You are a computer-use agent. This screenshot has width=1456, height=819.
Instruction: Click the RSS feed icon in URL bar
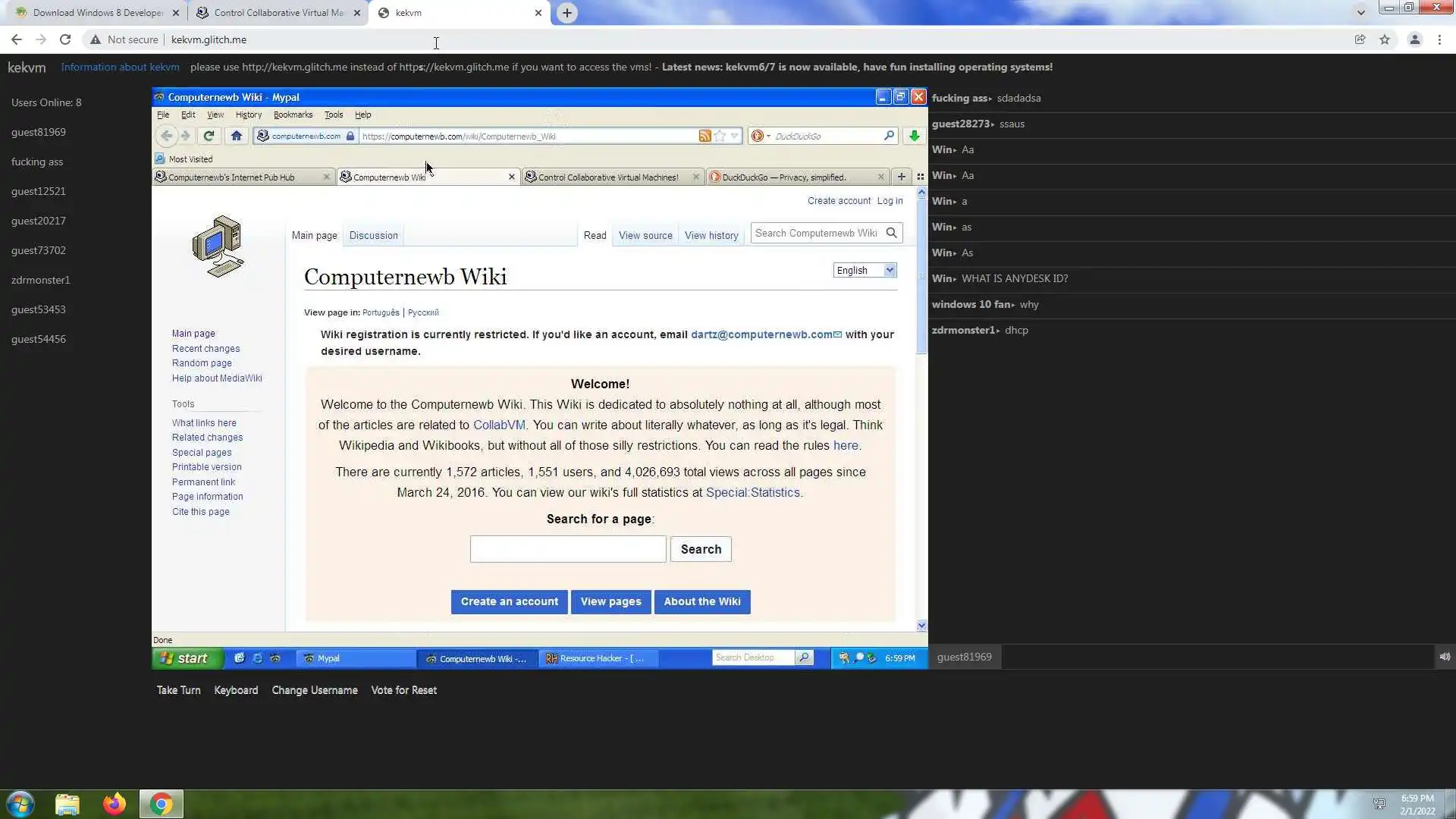pyautogui.click(x=704, y=136)
